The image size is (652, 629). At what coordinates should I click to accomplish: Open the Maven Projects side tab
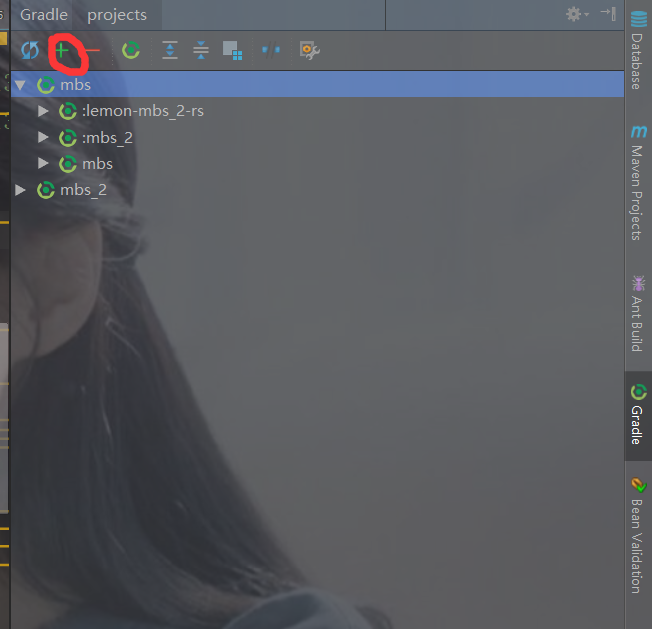click(x=638, y=182)
